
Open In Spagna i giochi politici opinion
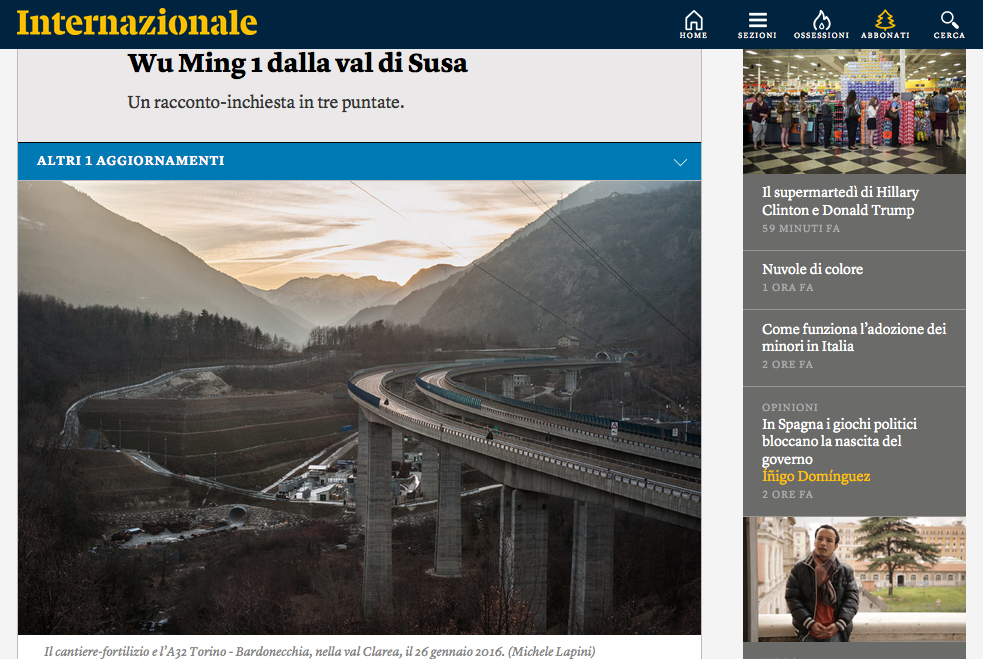pos(839,441)
